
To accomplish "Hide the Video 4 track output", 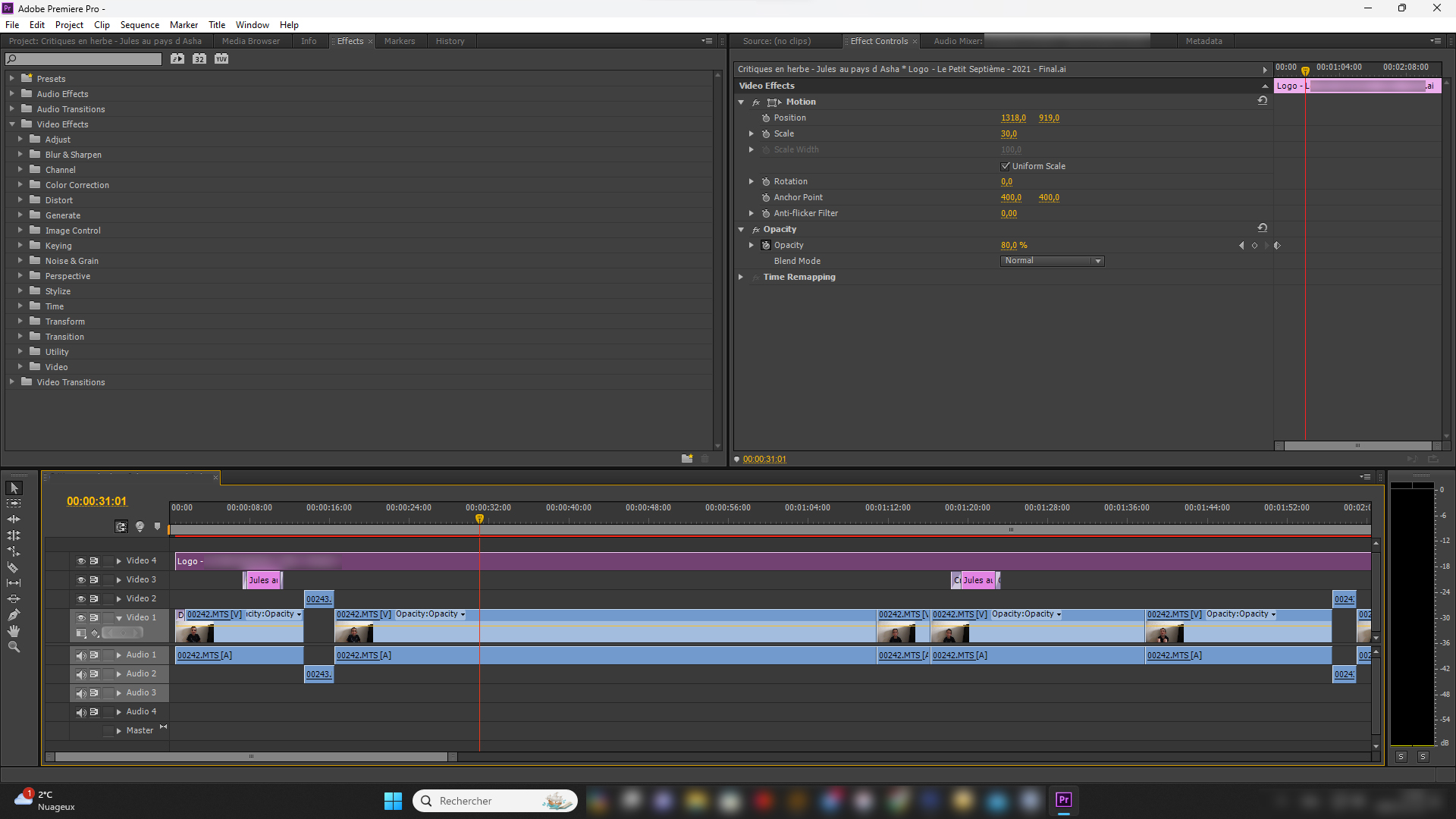I will (81, 560).
